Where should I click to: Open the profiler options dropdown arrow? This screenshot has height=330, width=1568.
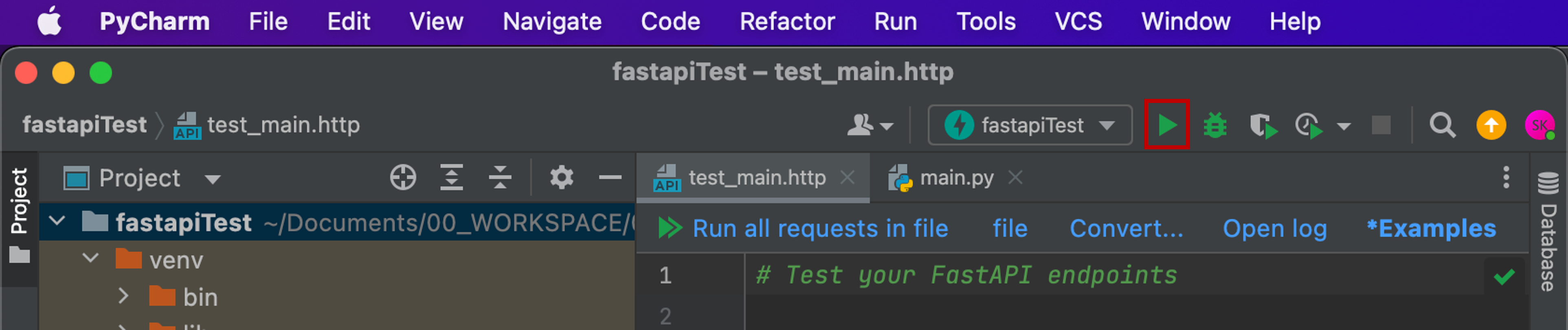pos(1344,127)
